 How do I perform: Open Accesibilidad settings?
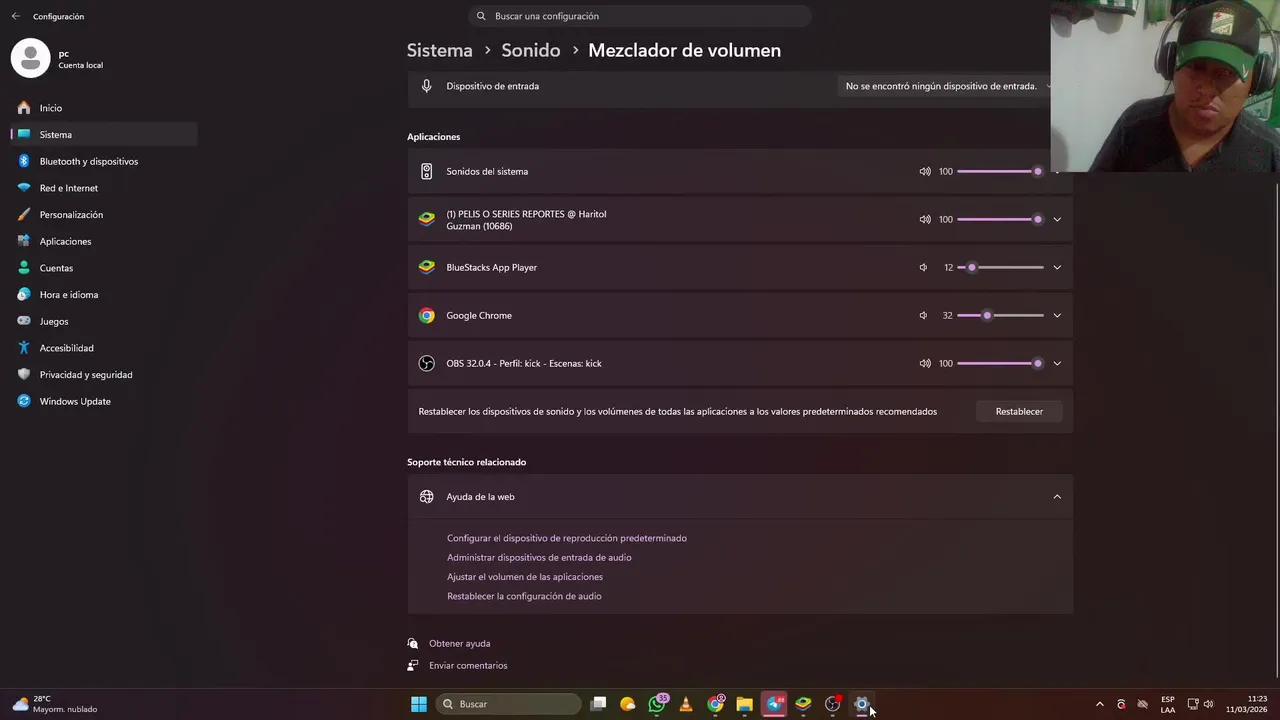[104, 348]
